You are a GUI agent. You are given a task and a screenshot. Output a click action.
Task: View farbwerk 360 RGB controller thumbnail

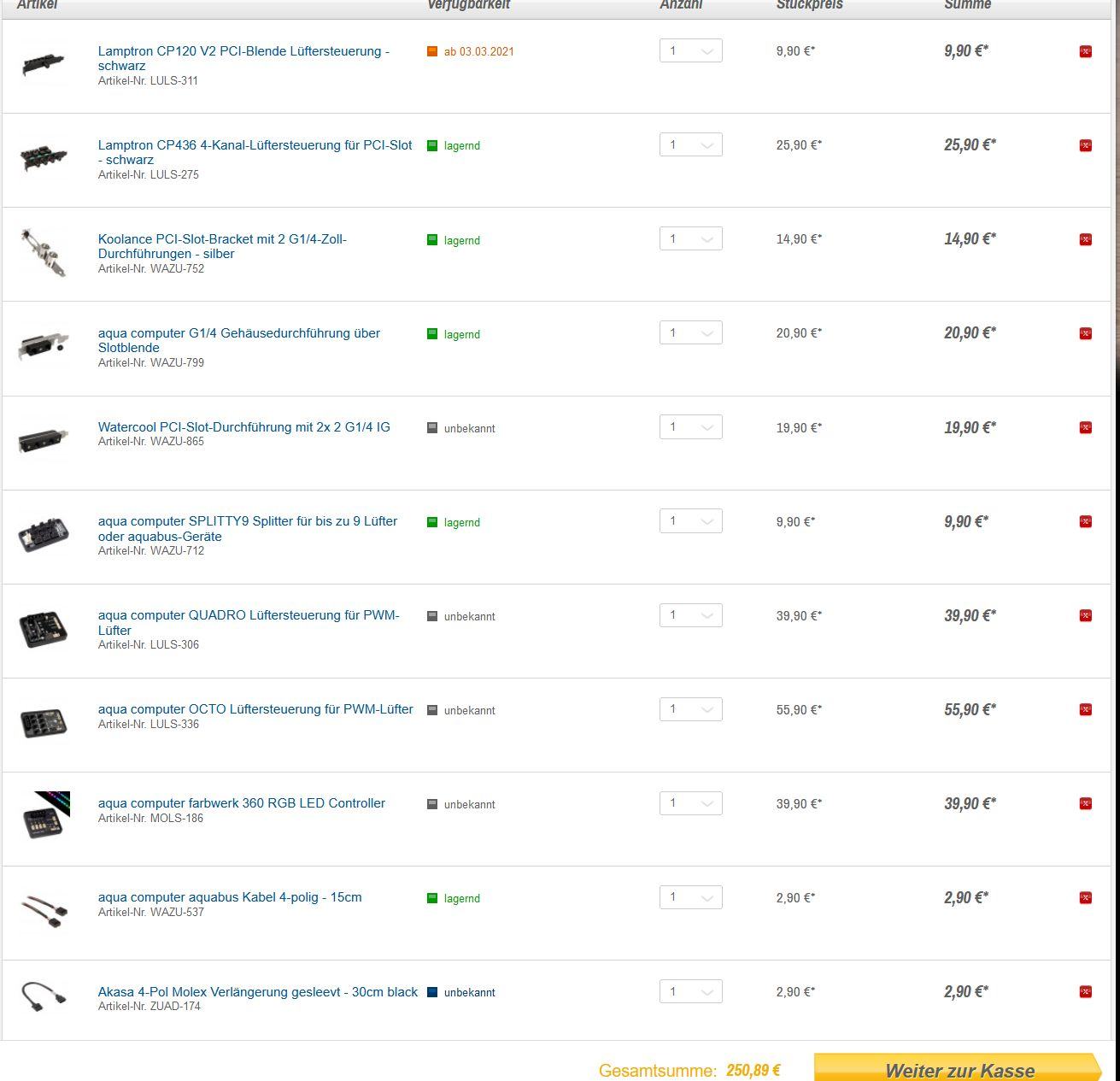46,815
